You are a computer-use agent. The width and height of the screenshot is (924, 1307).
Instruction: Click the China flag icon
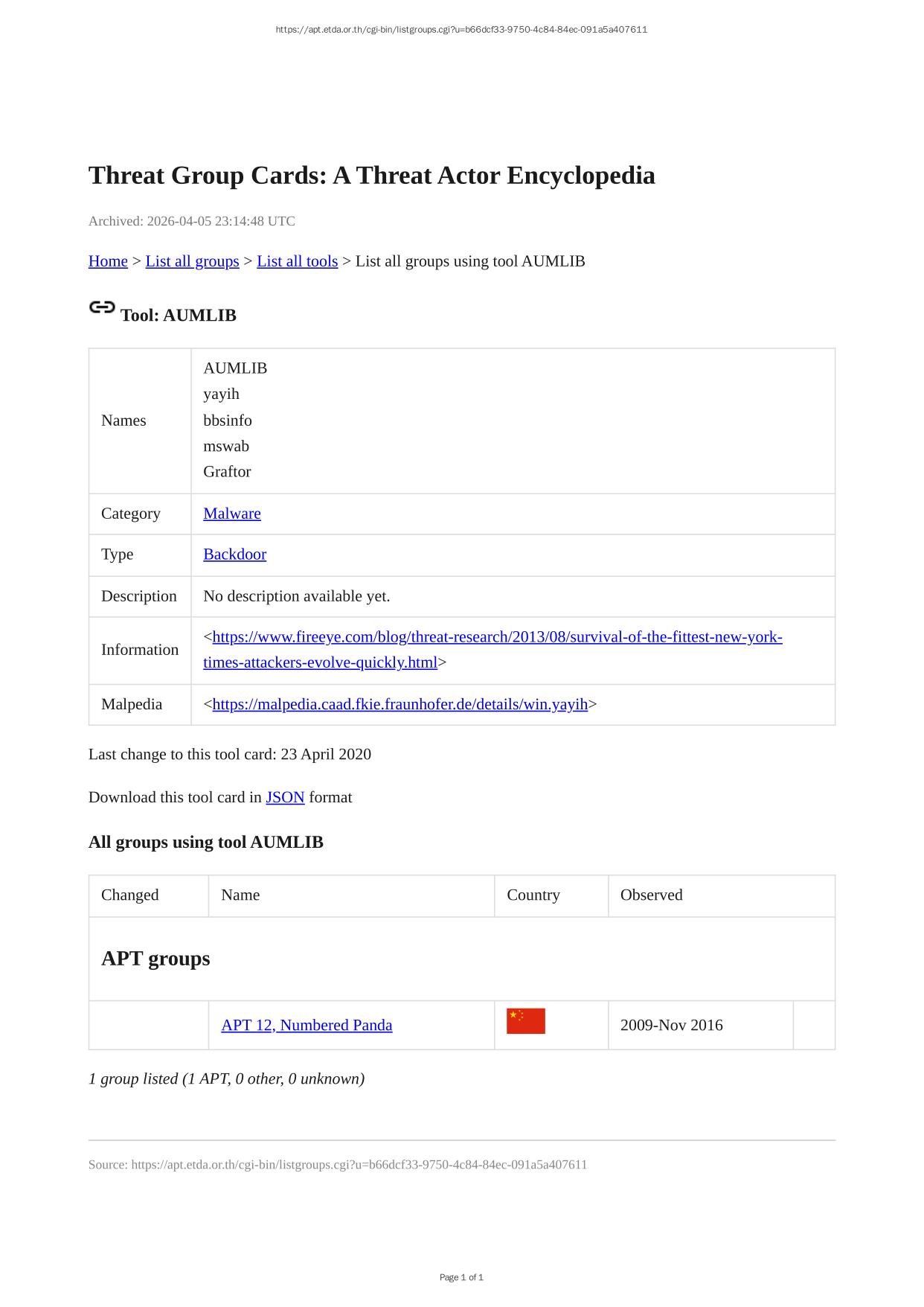(x=525, y=1021)
